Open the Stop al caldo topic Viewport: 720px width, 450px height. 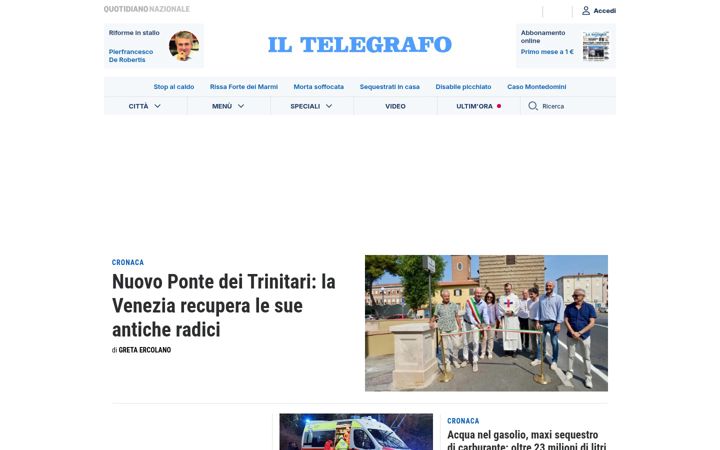[174, 87]
